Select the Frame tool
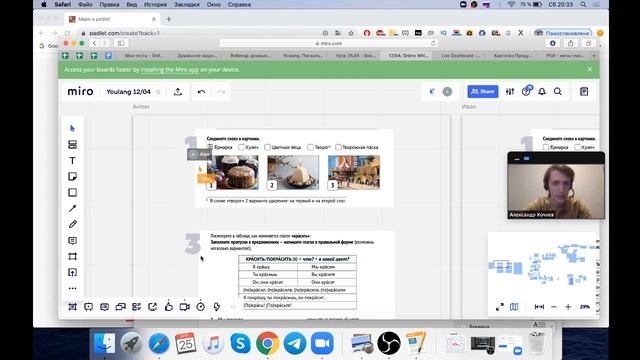 point(73,256)
